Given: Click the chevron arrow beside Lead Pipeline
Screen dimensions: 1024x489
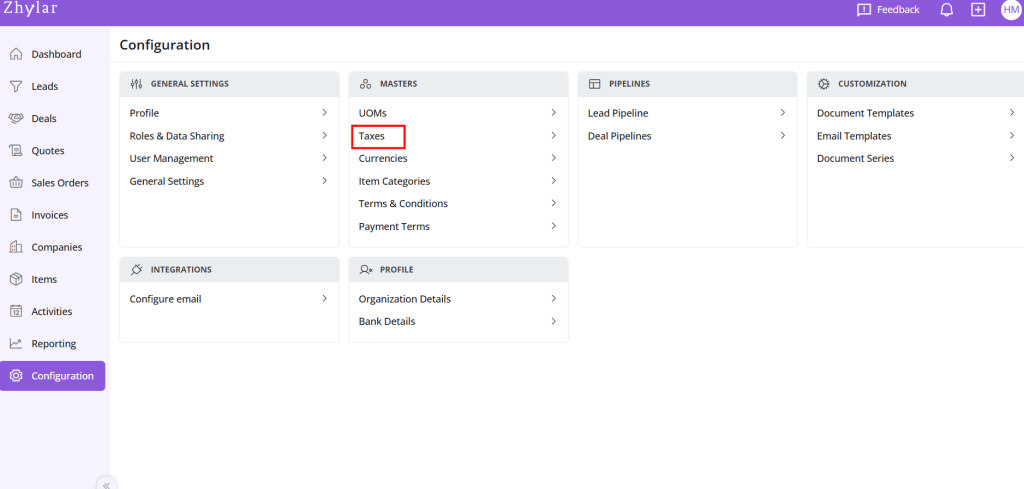Looking at the screenshot, I should pyautogui.click(x=782, y=113).
